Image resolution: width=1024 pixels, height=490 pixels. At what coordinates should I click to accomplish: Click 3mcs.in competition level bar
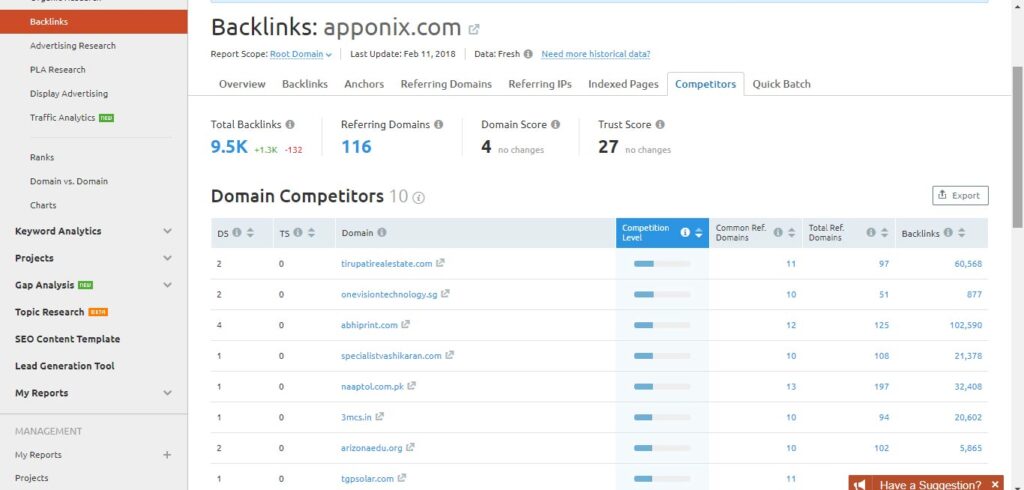click(662, 417)
